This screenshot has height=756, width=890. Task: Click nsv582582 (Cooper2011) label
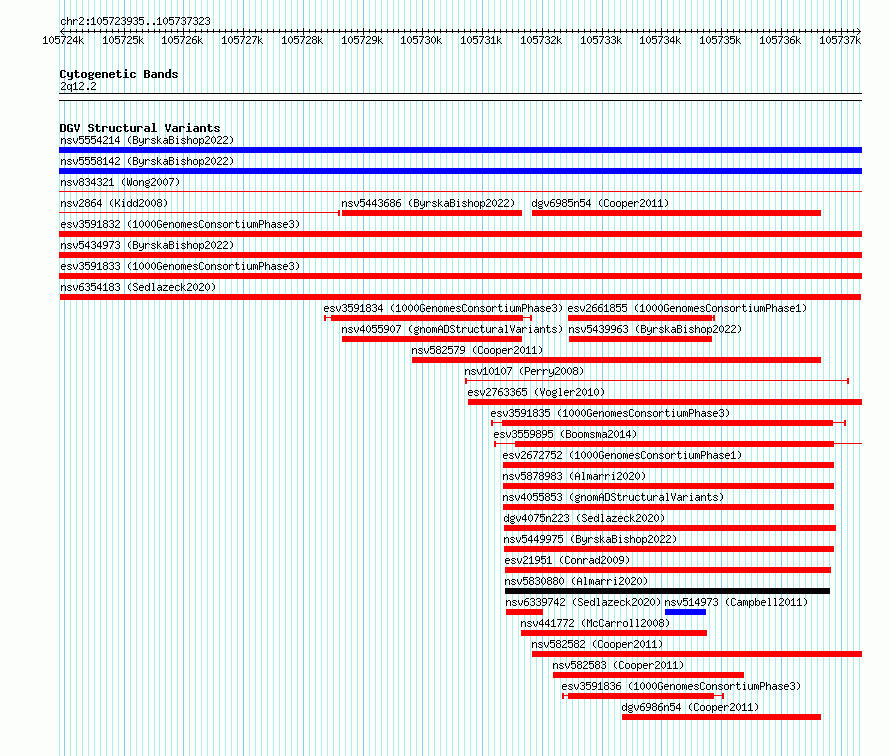[597, 644]
